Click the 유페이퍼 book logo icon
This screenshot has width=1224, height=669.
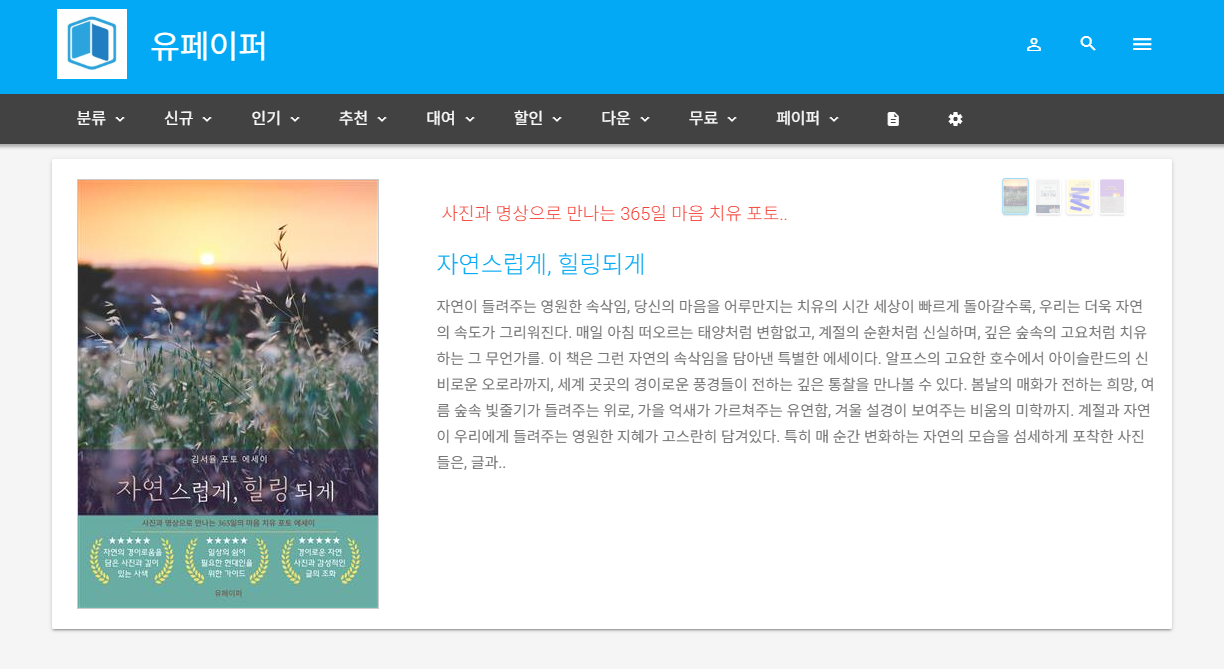pyautogui.click(x=92, y=44)
